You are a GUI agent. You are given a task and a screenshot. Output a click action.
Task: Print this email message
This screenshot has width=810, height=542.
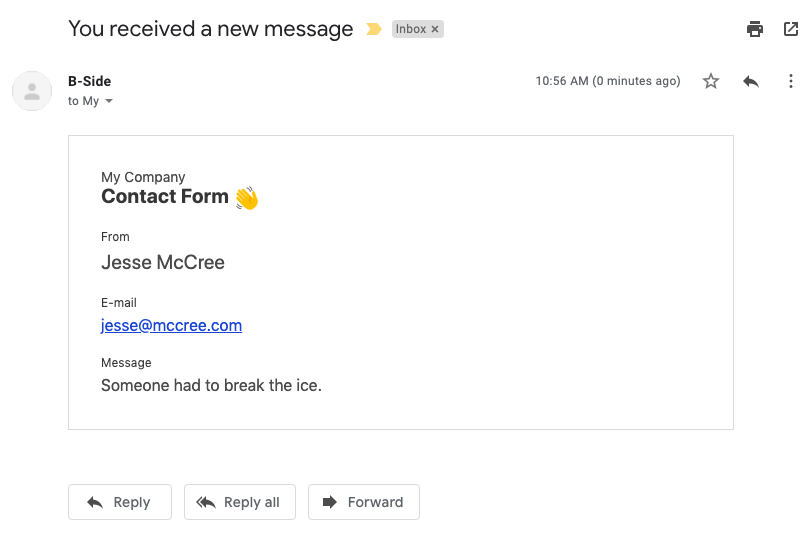(755, 29)
